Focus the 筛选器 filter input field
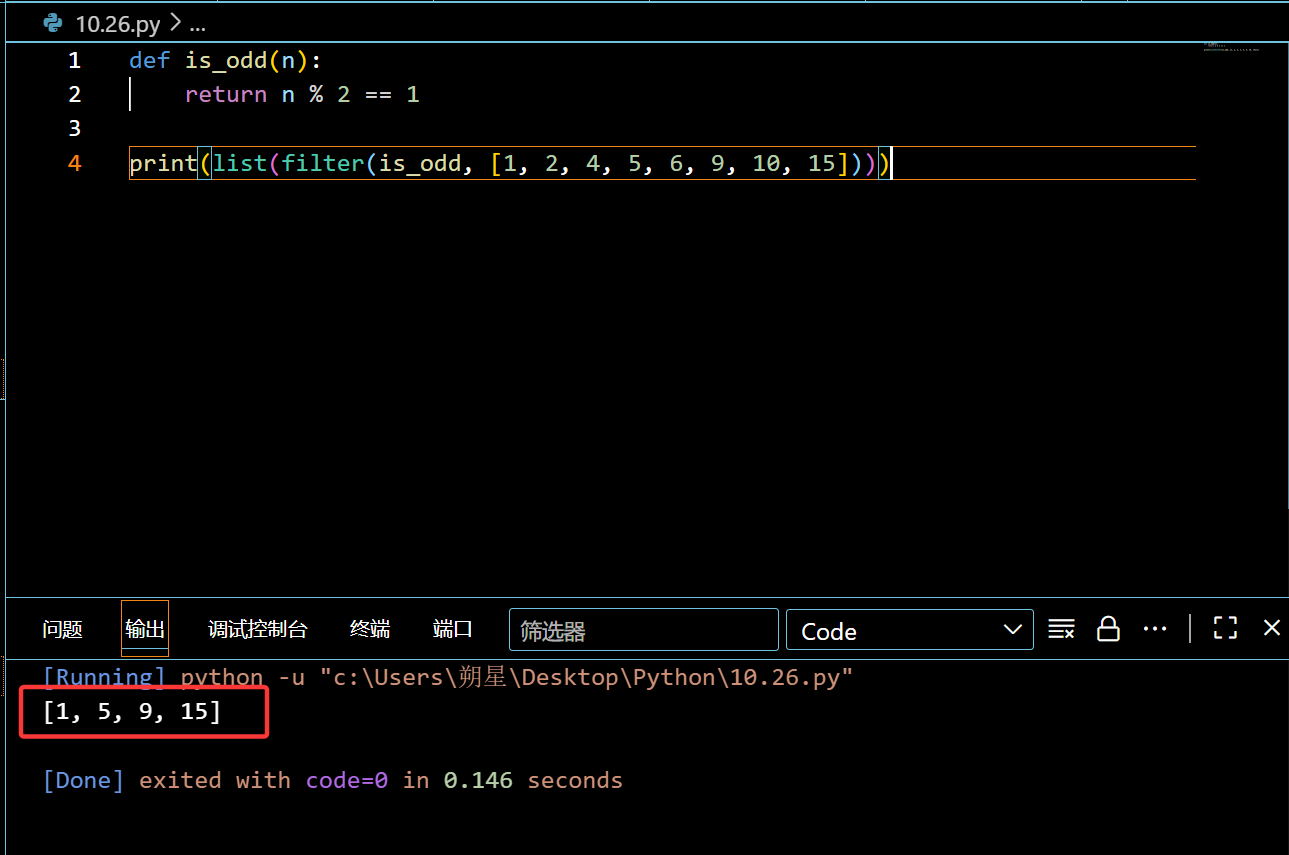This screenshot has width=1289, height=855. point(643,631)
